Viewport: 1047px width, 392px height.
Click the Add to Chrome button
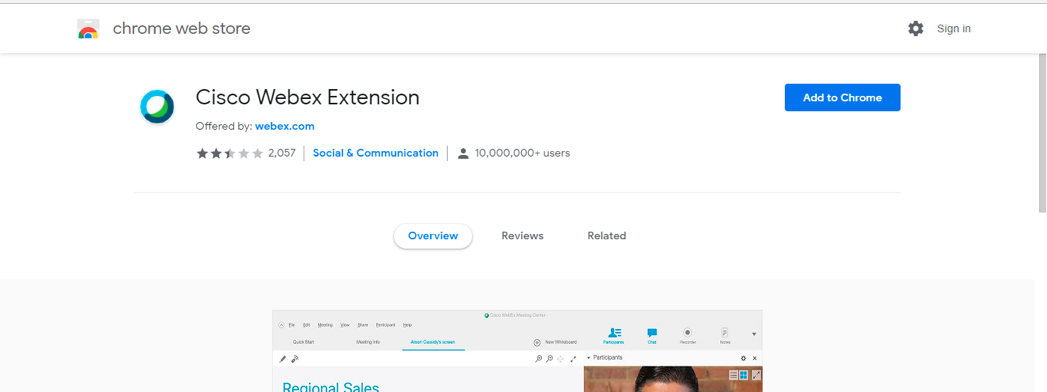coord(843,97)
